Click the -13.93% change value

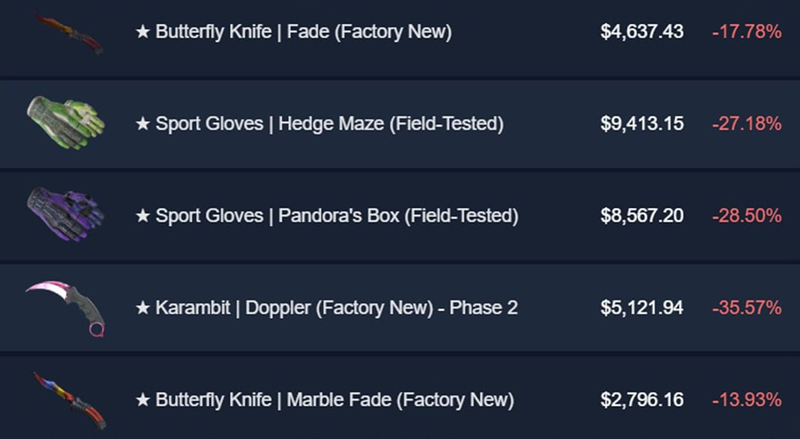click(x=746, y=400)
